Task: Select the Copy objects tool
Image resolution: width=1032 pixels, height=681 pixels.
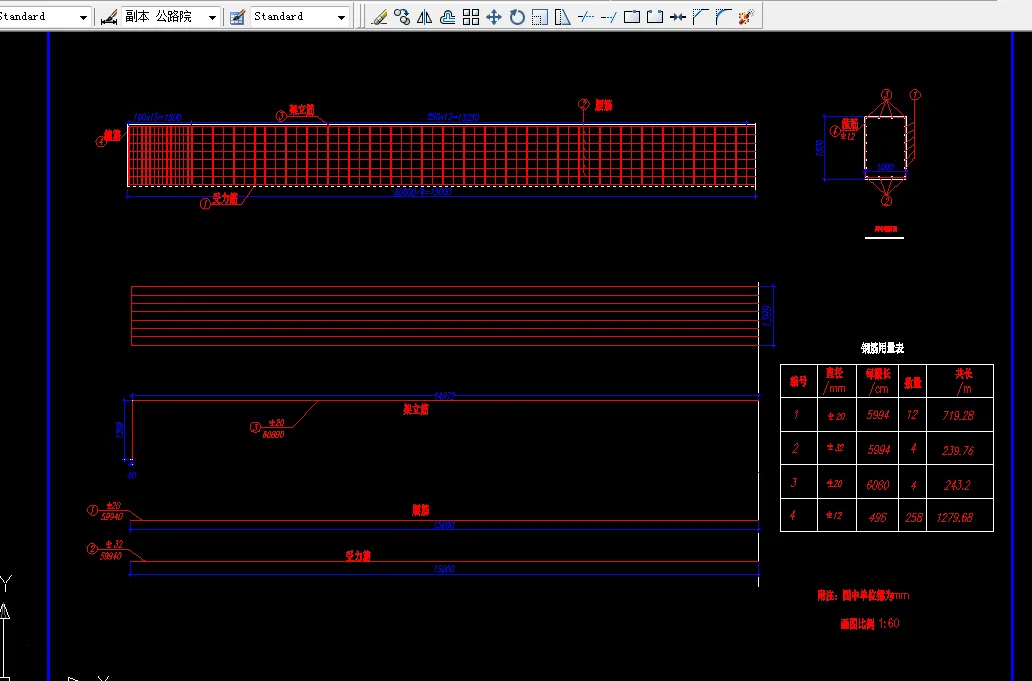Action: tap(401, 16)
